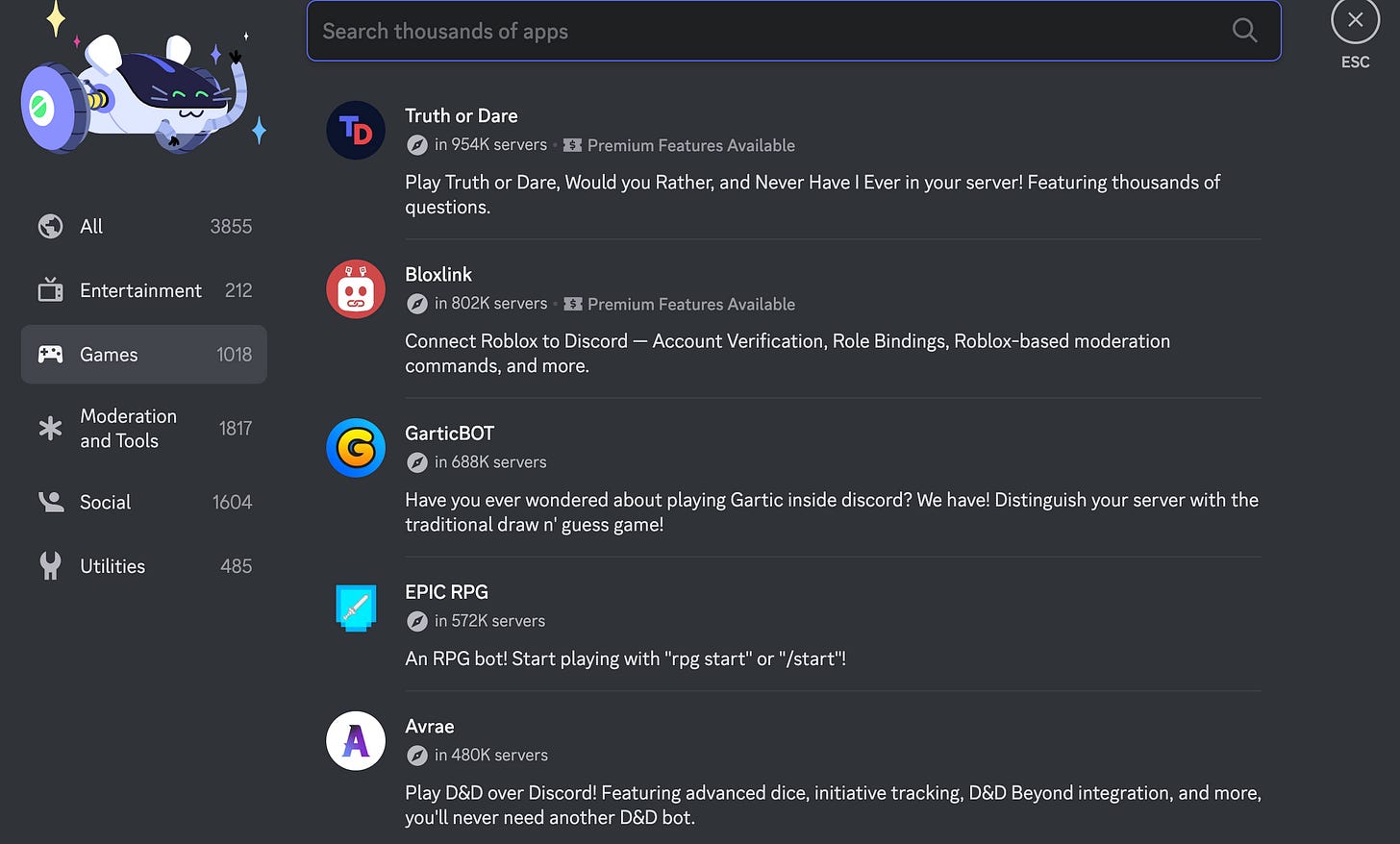
Task: Open the Truth or Dare title link
Action: tap(462, 115)
